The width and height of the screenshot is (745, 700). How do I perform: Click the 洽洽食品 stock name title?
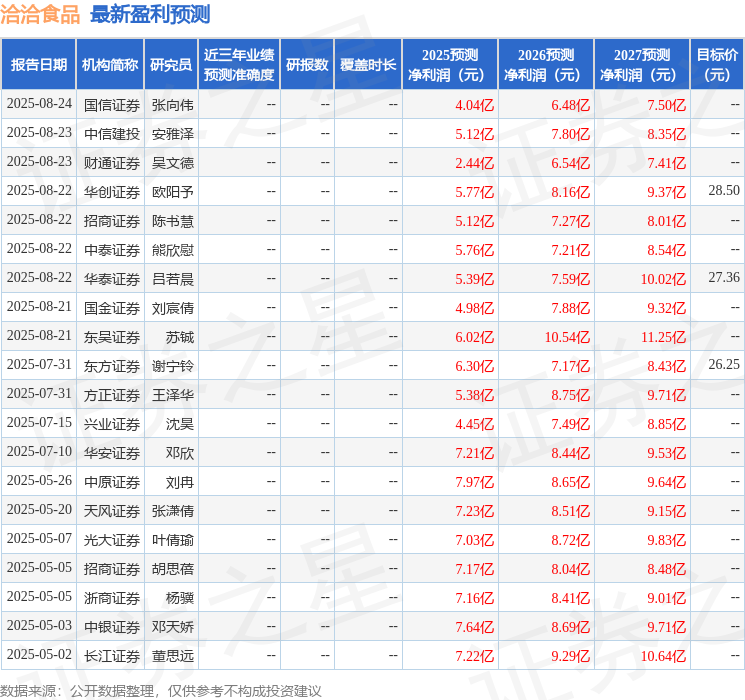41,14
